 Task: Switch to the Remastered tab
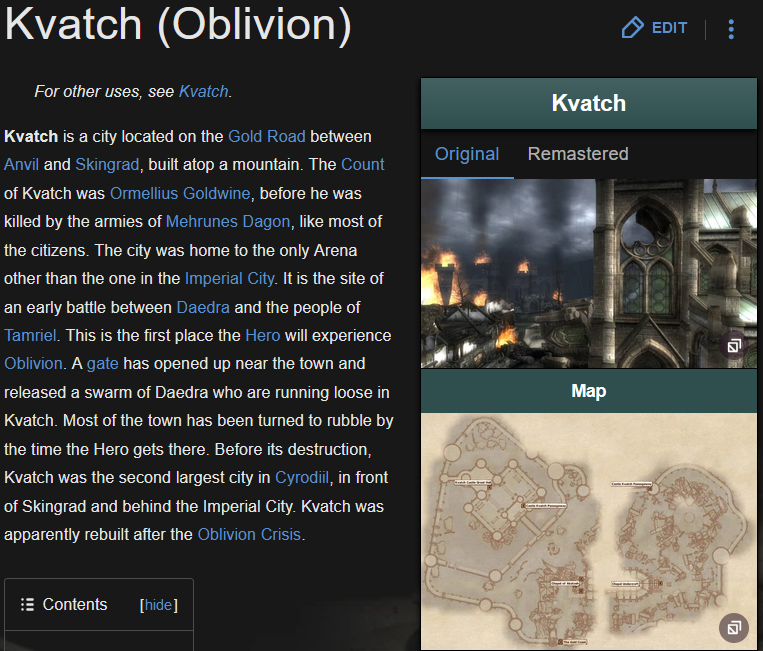[x=578, y=154]
